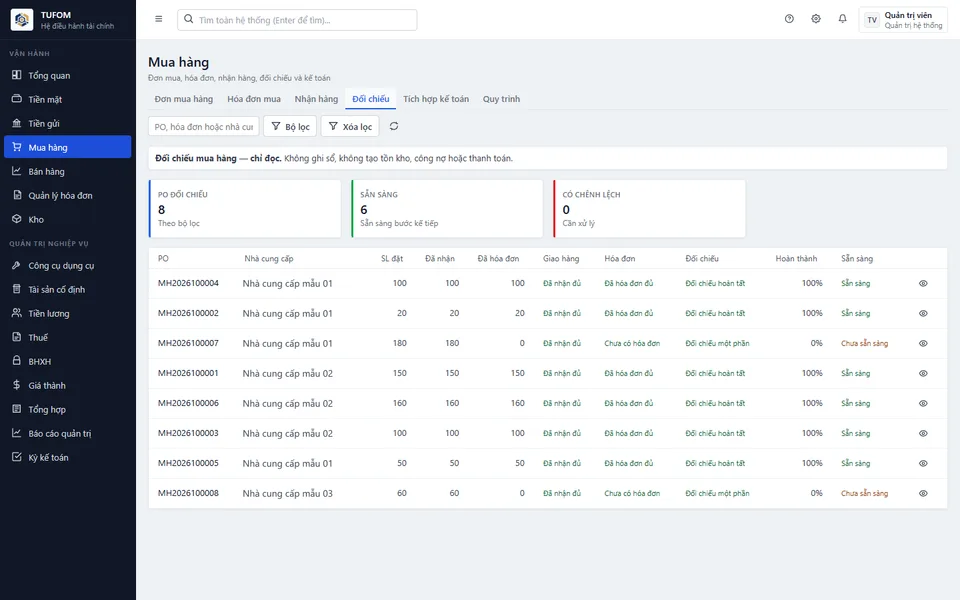960x600 pixels.
Task: Switch to the Hóa đơn mua tab
Action: point(254,99)
